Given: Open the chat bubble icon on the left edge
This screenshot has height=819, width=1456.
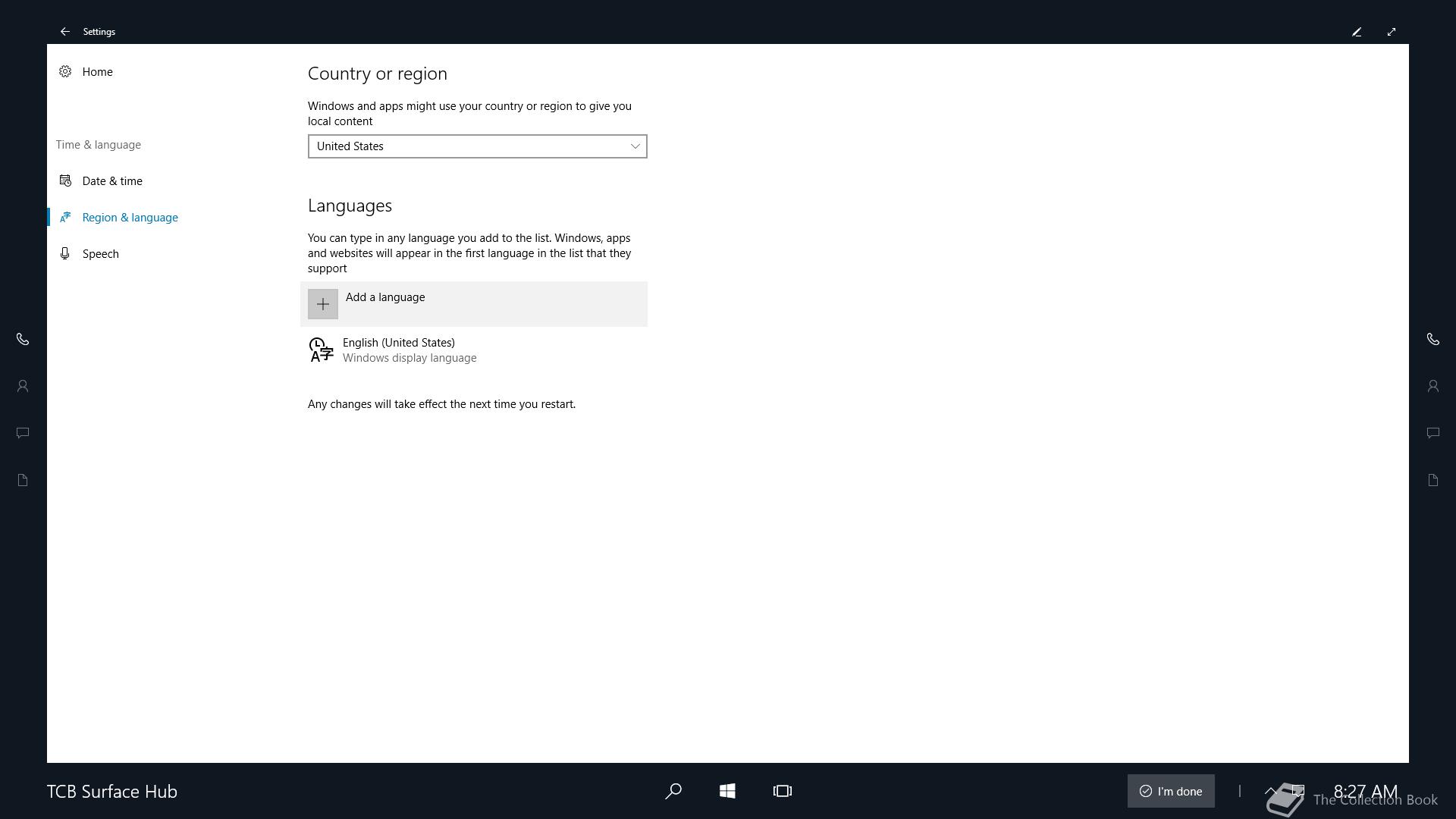Looking at the screenshot, I should click(x=23, y=433).
